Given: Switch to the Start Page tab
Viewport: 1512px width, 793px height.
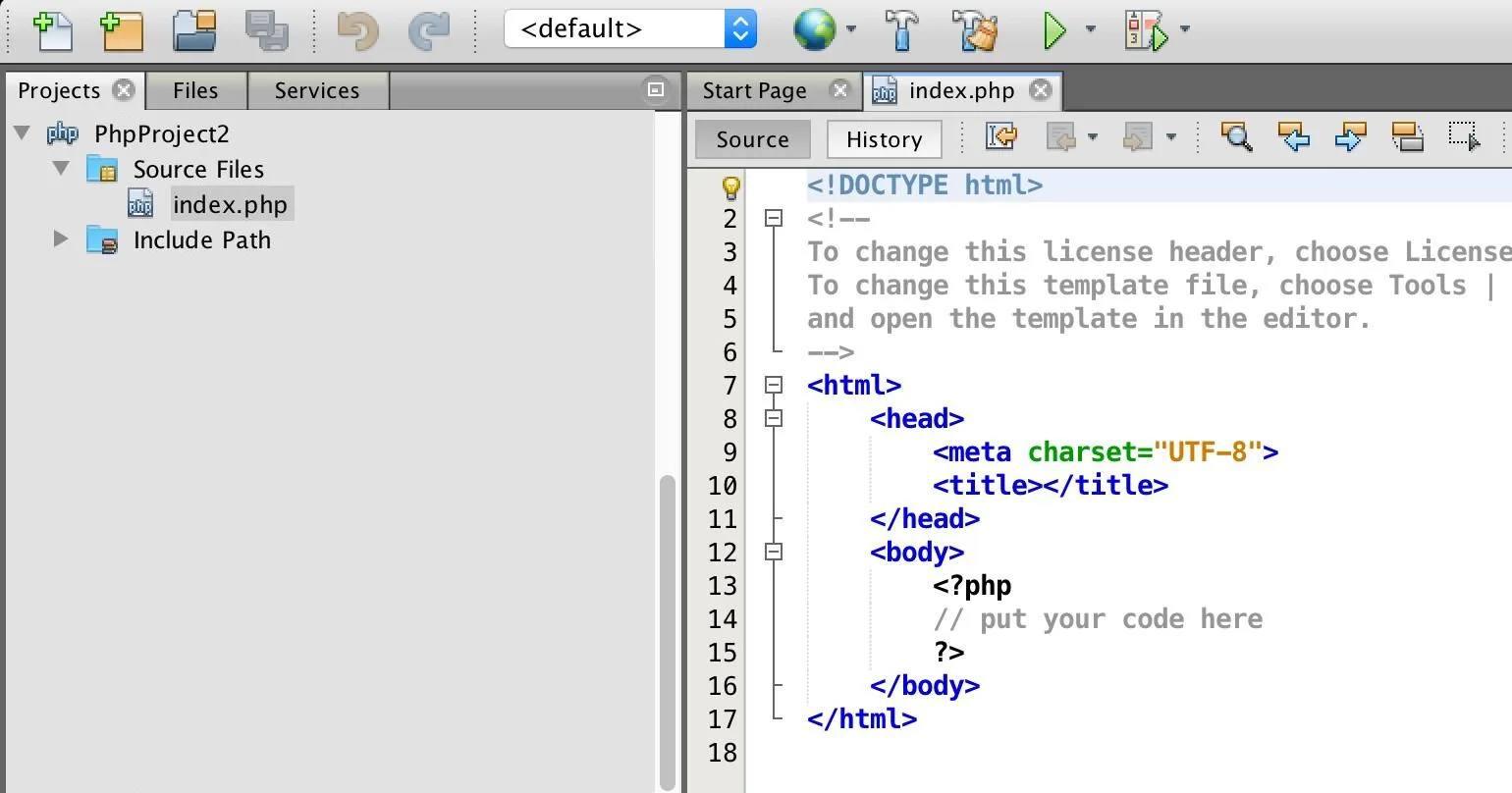Looking at the screenshot, I should (754, 90).
